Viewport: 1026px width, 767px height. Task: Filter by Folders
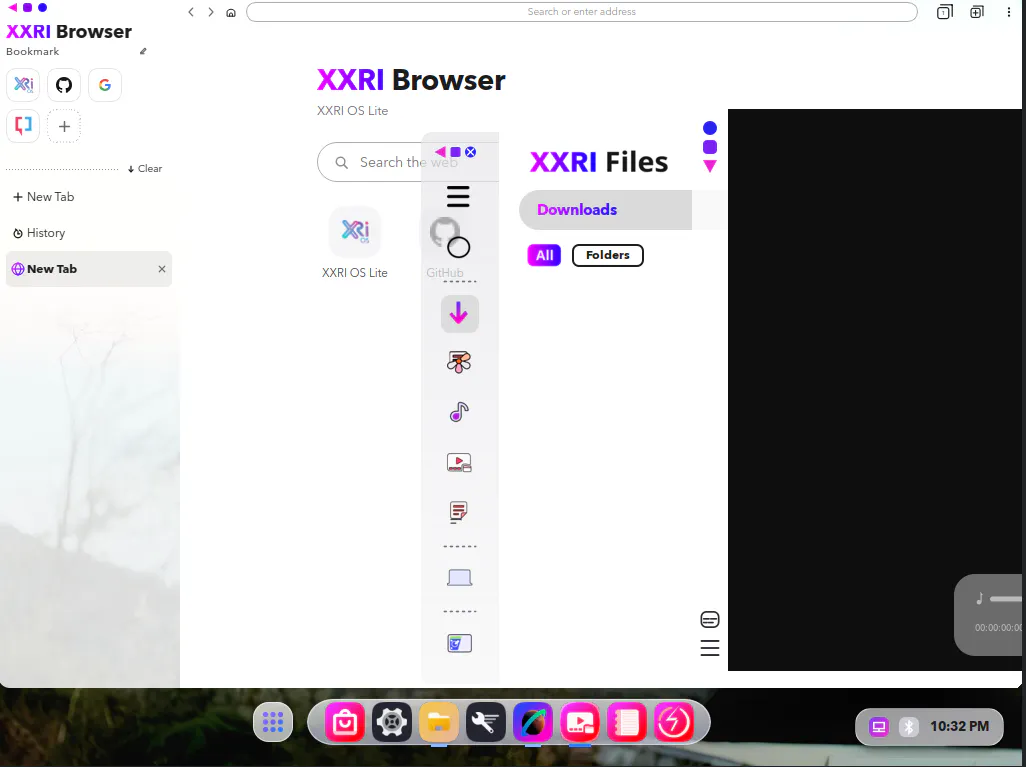coord(608,255)
